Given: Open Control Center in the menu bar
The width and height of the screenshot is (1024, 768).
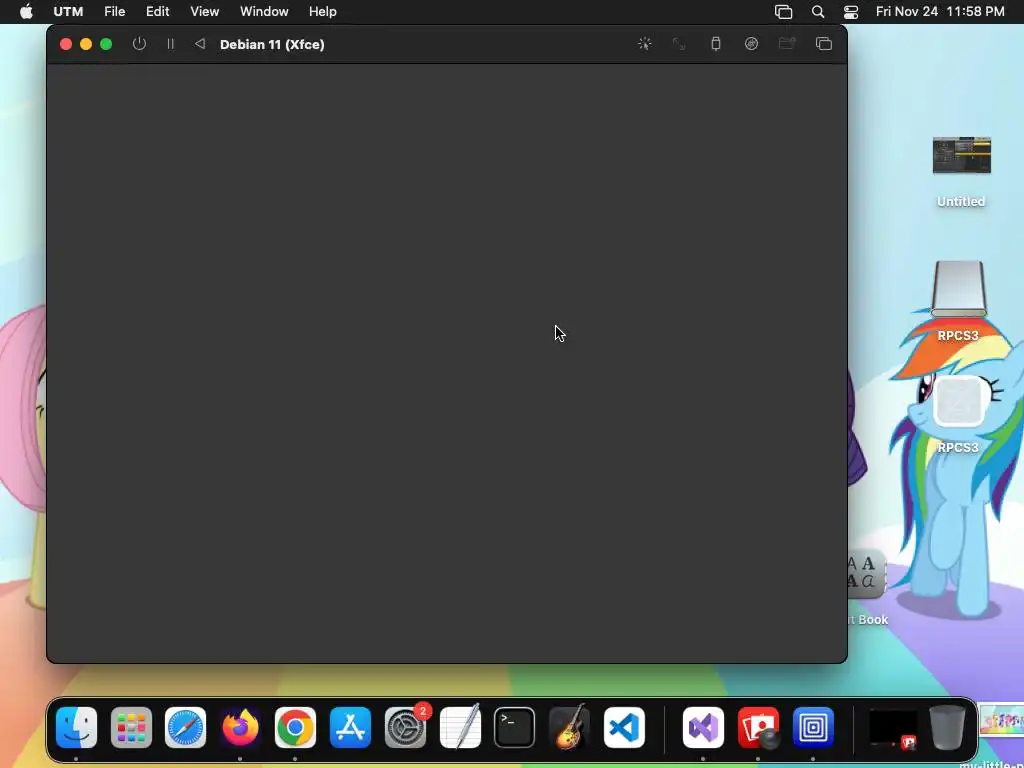Looking at the screenshot, I should pyautogui.click(x=851, y=11).
